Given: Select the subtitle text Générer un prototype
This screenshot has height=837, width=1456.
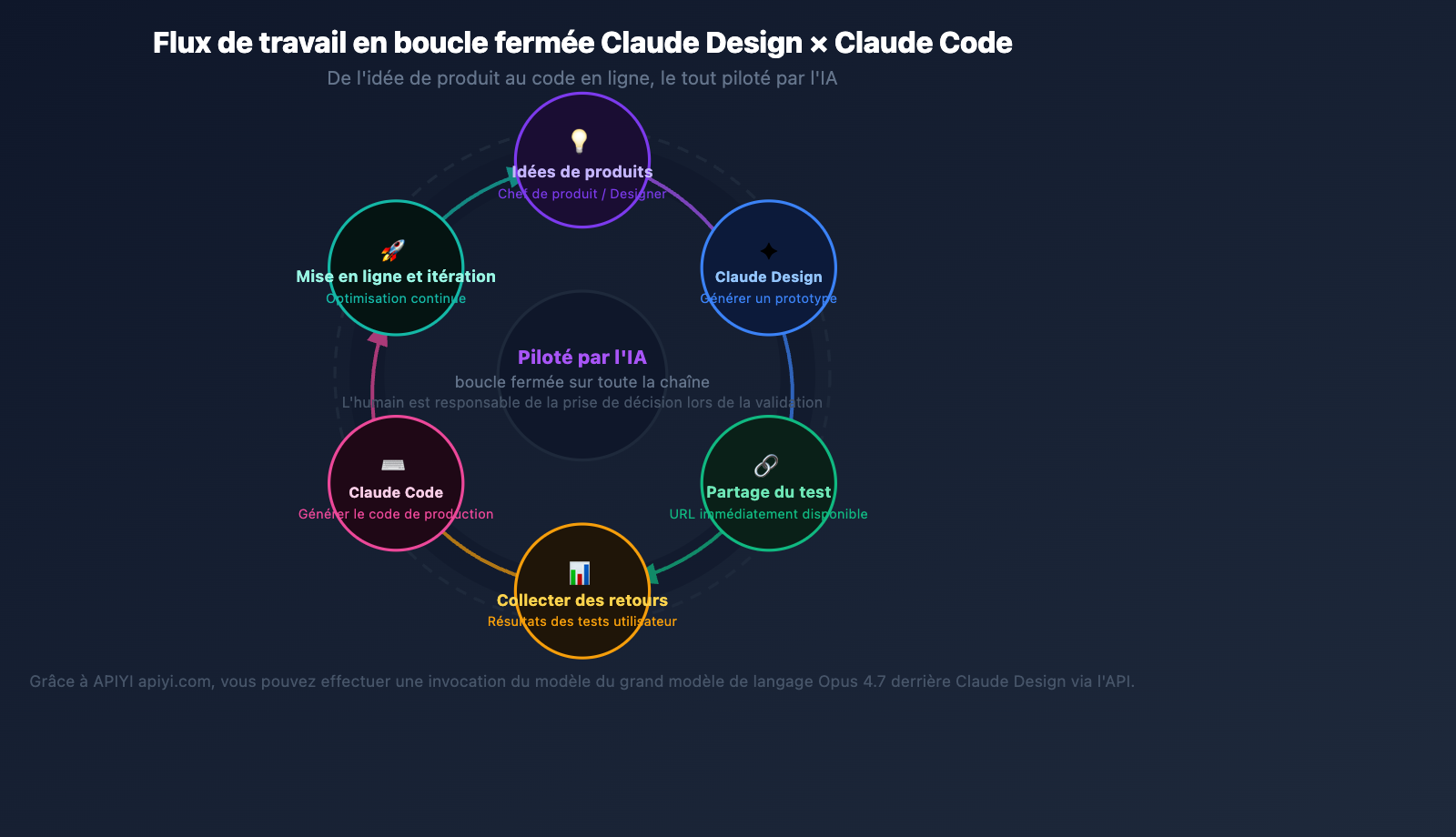Looking at the screenshot, I should click(x=767, y=297).
